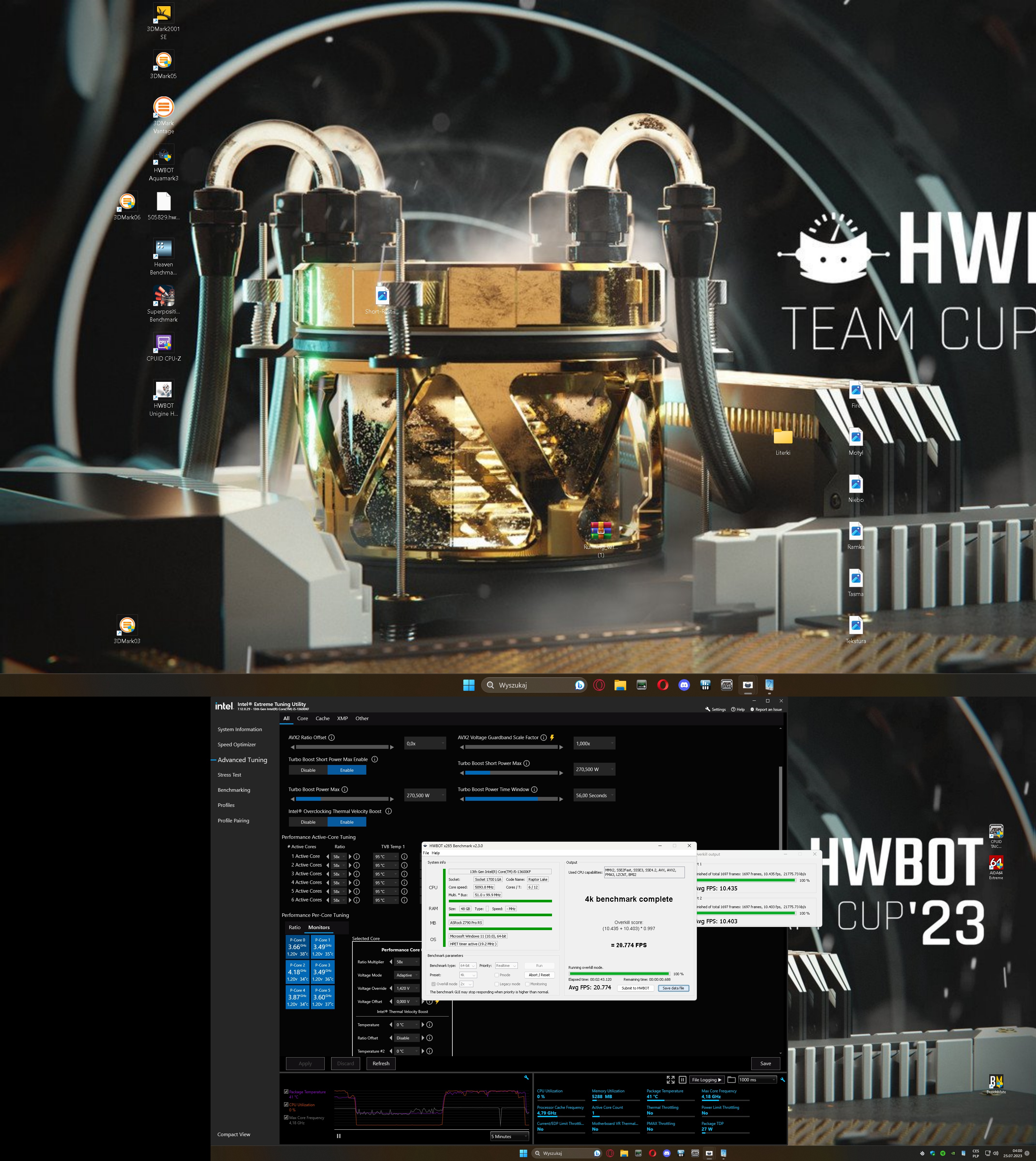Adjust the AVX2 Ratio Offset slider

[x=341, y=747]
